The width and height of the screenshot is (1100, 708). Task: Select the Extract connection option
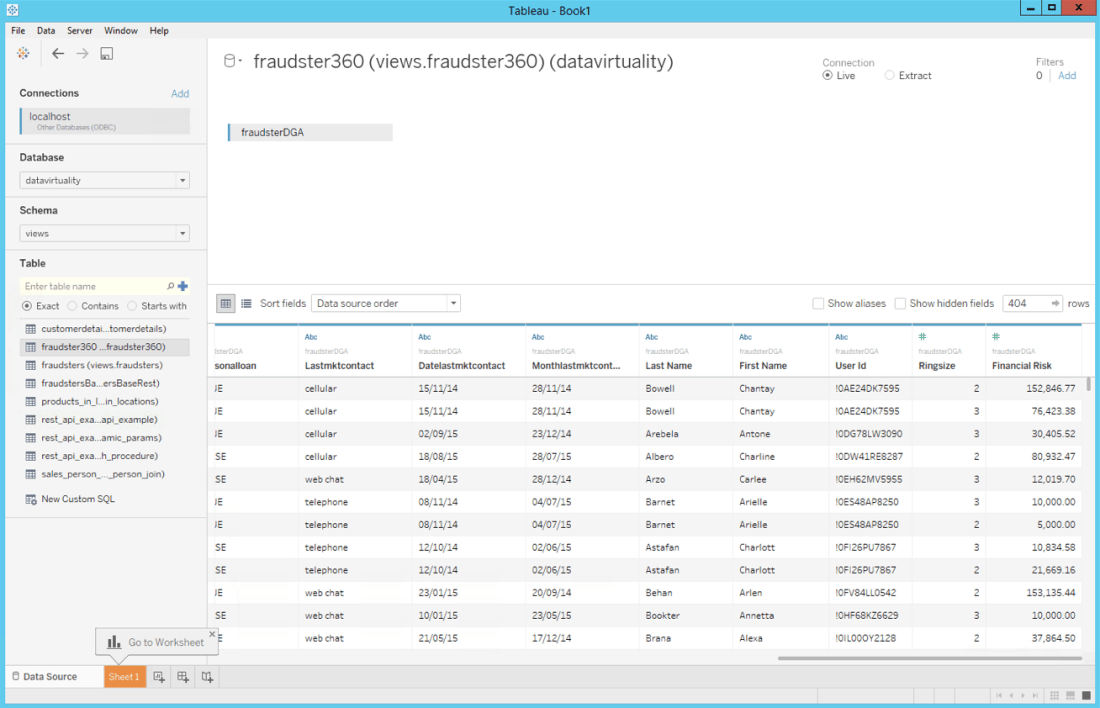coord(890,76)
